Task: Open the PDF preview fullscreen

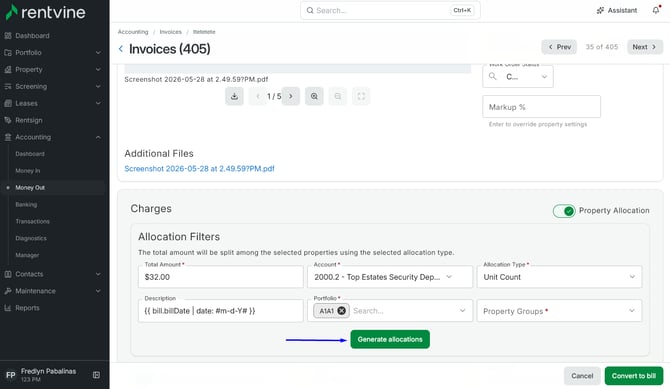Action: [361, 96]
